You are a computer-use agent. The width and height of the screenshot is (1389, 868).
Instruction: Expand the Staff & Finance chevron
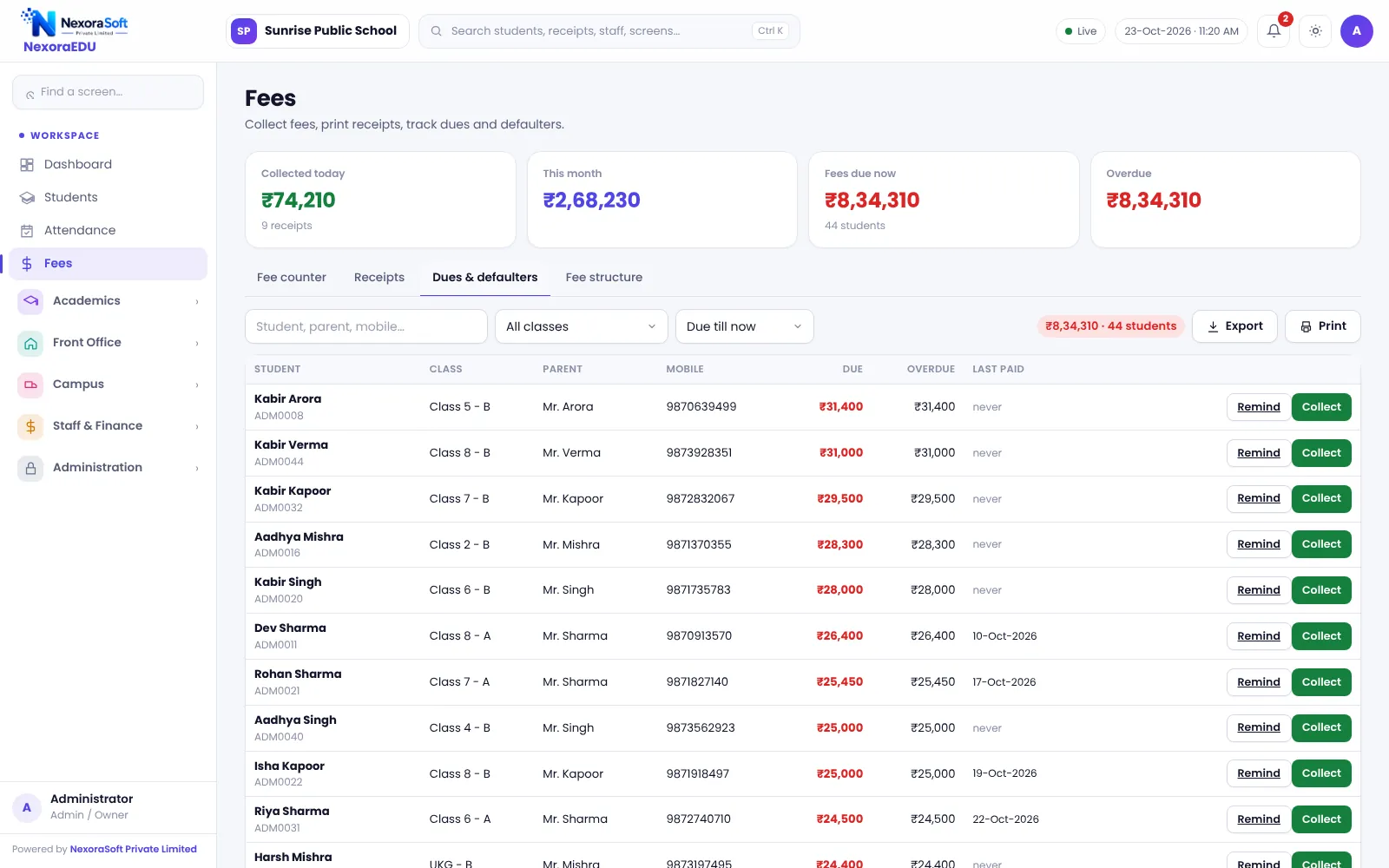tap(197, 427)
